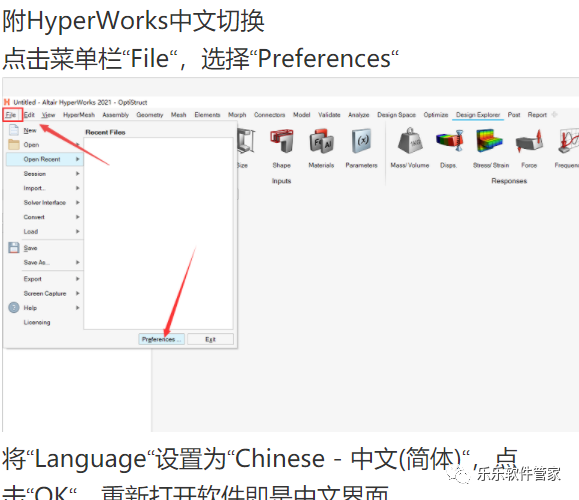Select the Force response icon
The height and width of the screenshot is (500, 579).
coord(529,141)
